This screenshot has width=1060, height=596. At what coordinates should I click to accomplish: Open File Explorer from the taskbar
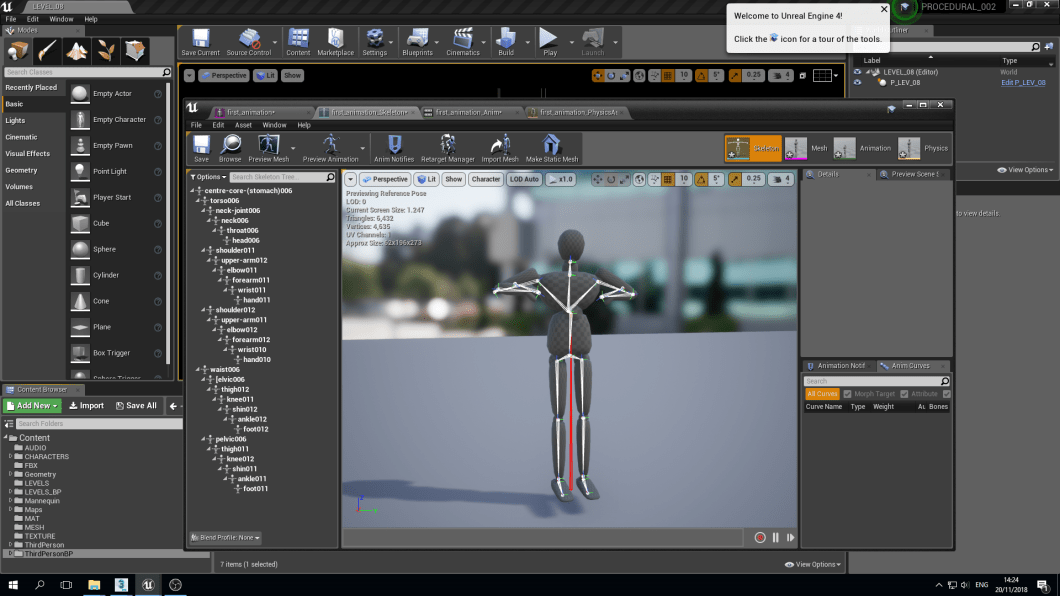[94, 585]
